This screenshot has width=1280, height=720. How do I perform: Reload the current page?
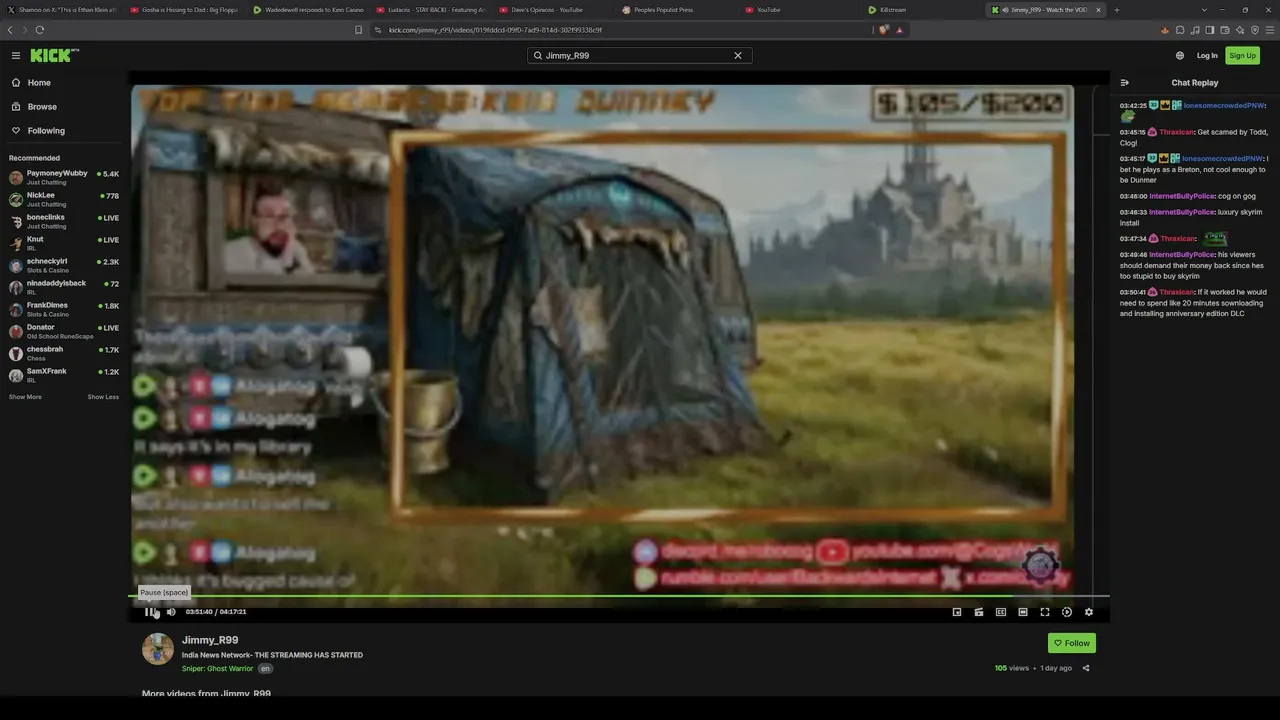[40, 30]
